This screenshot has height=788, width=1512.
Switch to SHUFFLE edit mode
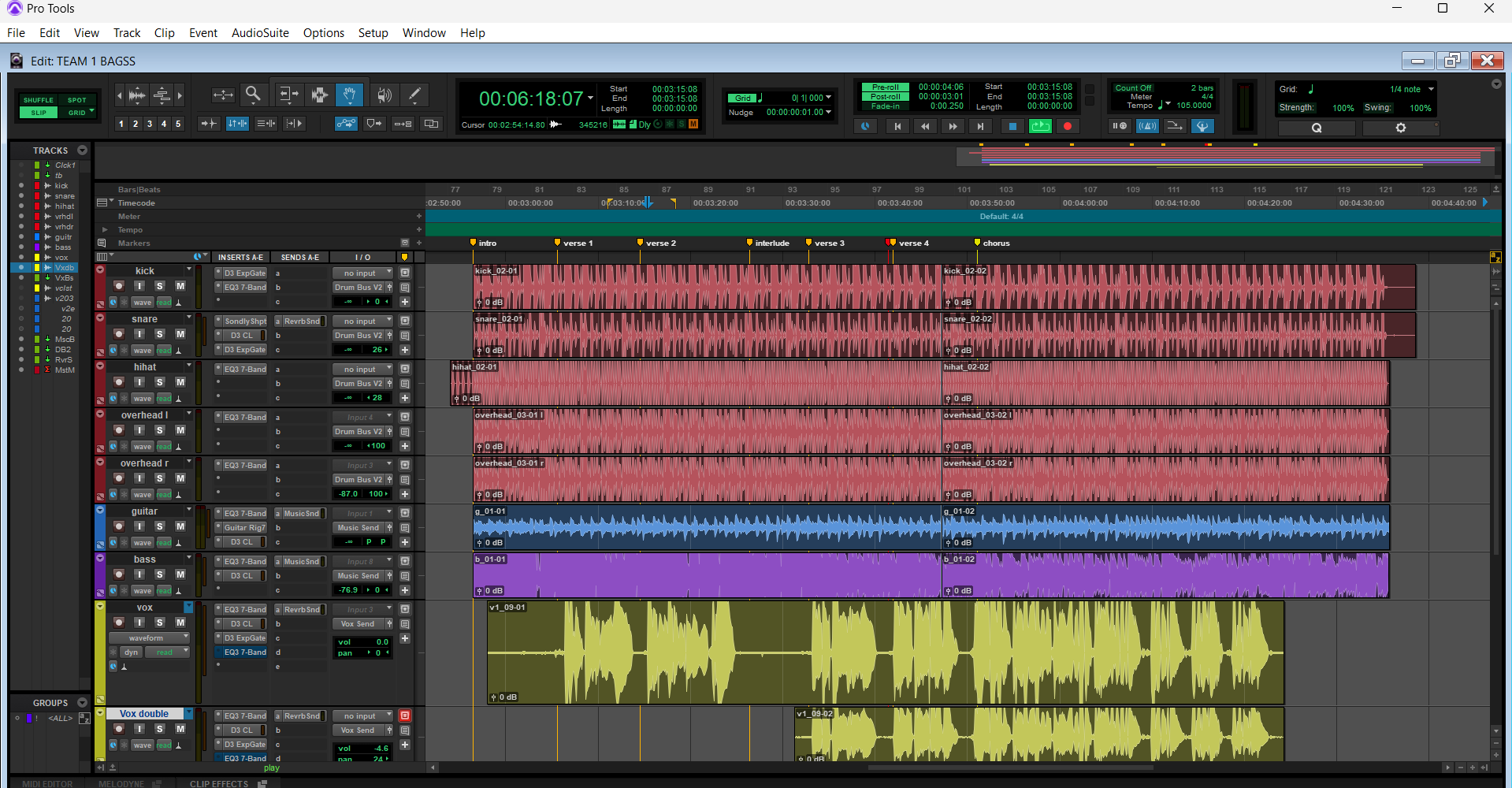click(x=39, y=100)
